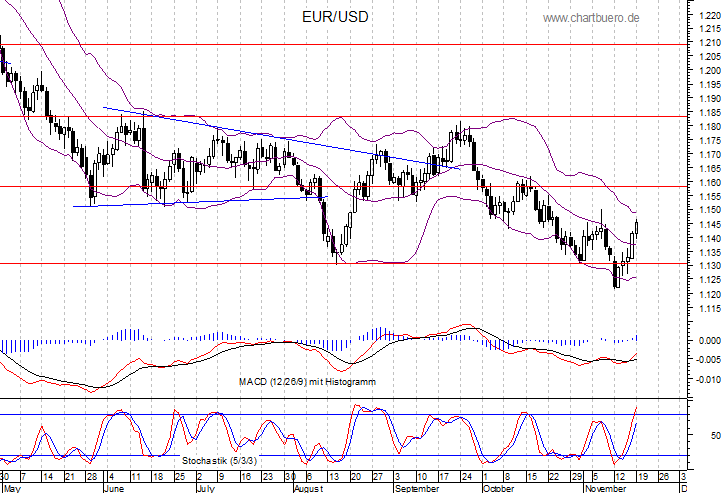
Task: Select the September month marker
Action: click(x=416, y=489)
